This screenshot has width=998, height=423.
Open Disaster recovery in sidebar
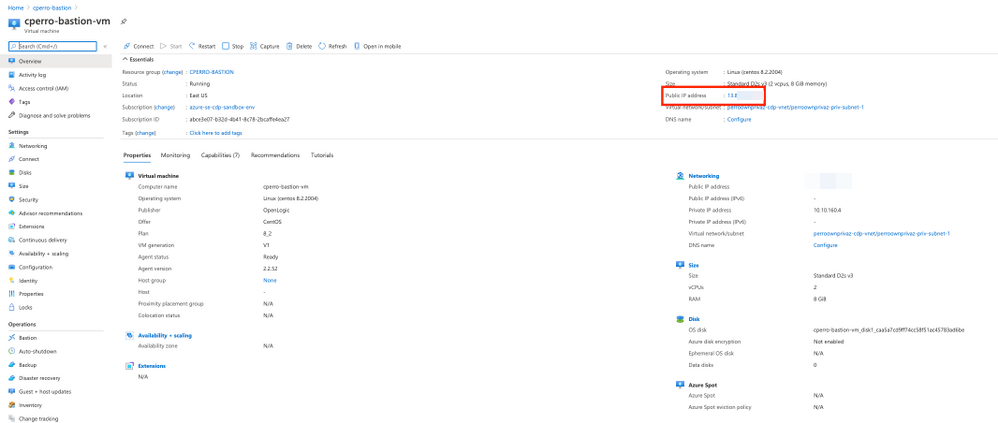[39, 378]
